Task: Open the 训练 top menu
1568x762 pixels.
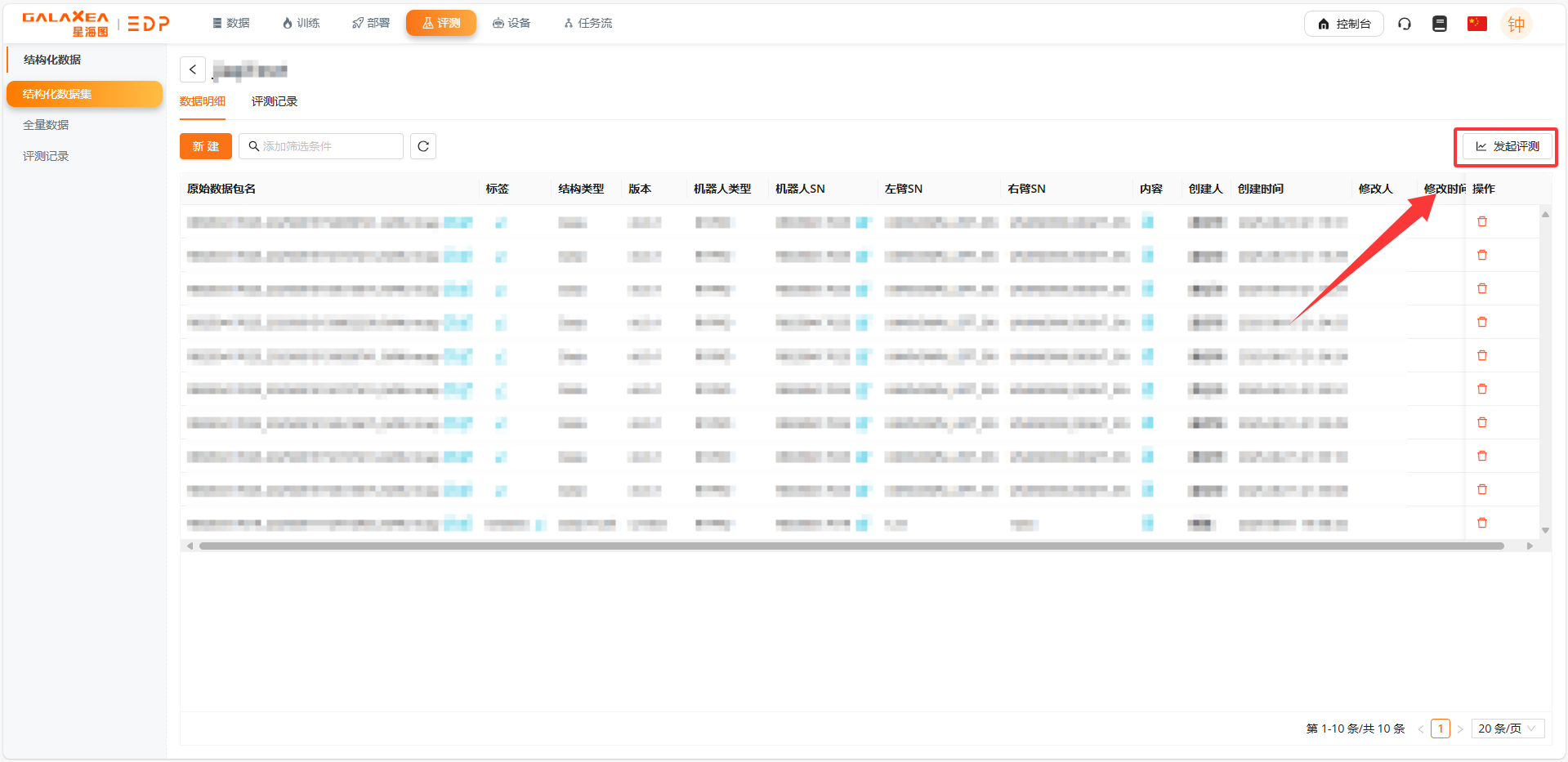Action: point(301,23)
